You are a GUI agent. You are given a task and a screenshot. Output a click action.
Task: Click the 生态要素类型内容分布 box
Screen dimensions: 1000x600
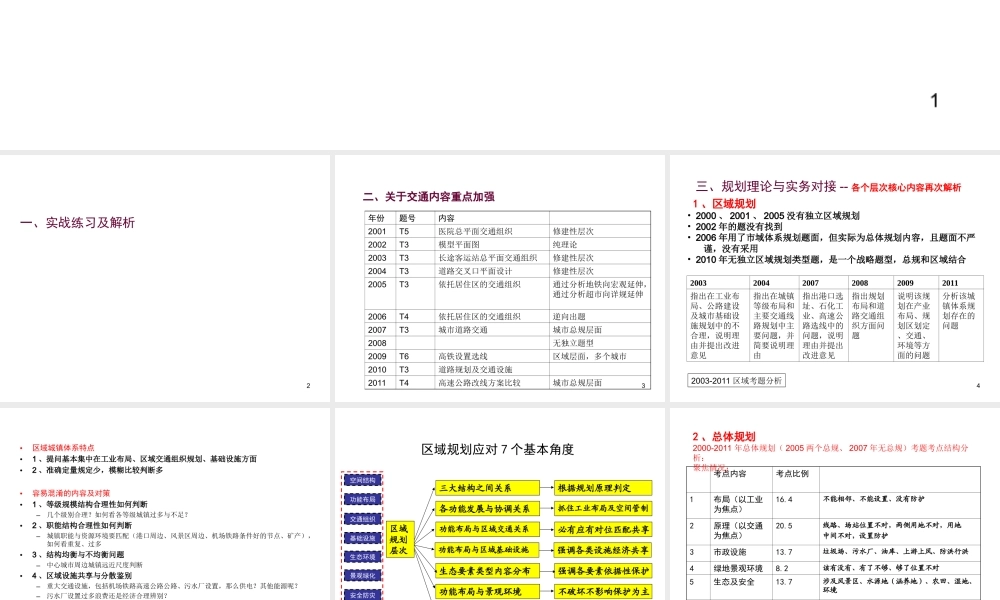[x=487, y=571]
